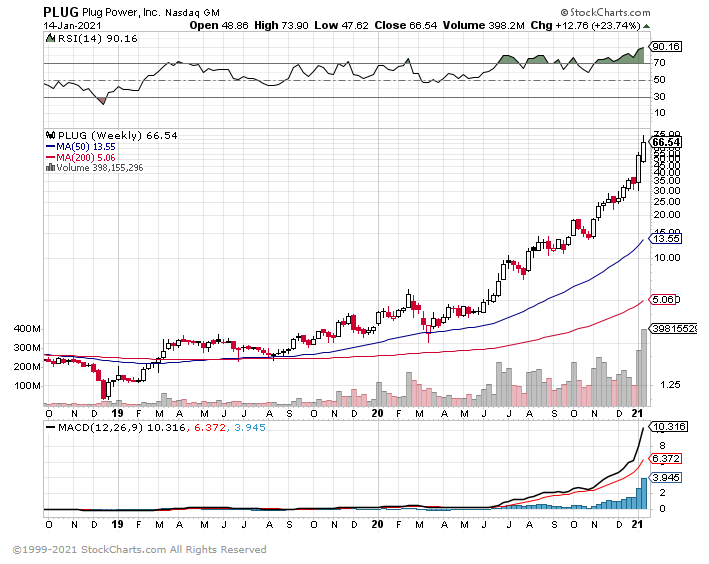Click the PLUG ticker symbol heading
The height and width of the screenshot is (564, 709).
(61, 12)
